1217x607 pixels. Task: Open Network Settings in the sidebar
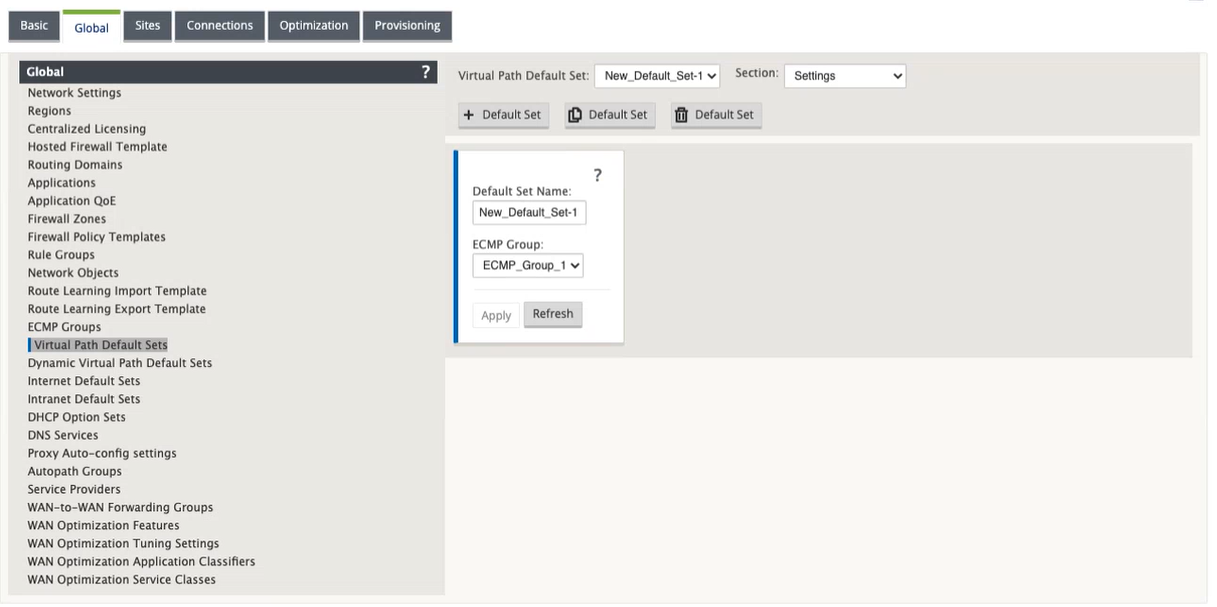[x=74, y=93]
